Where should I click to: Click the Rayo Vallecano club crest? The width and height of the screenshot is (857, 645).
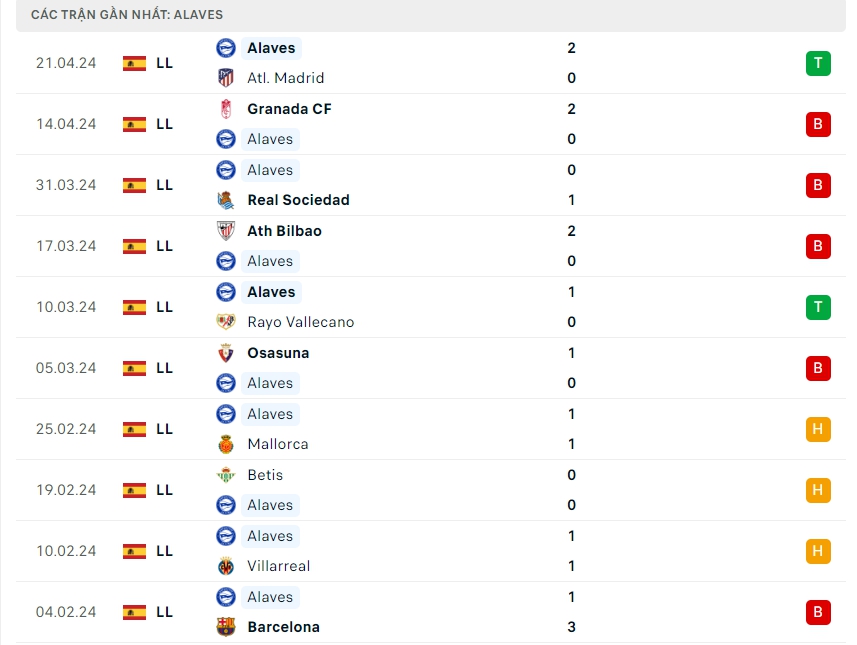pos(225,322)
